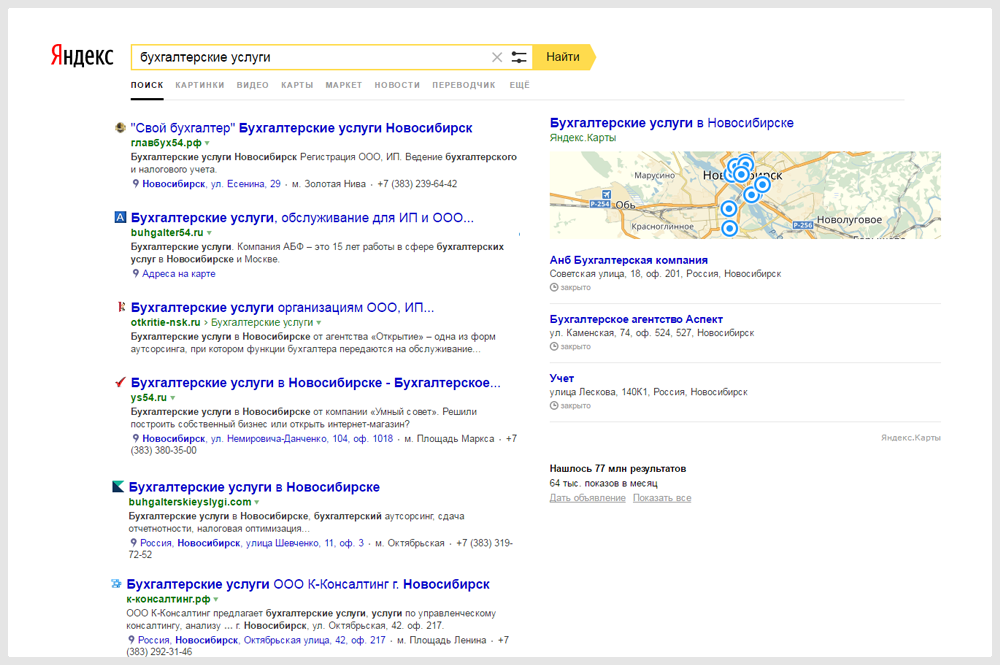Go to the Карты tab
Screen dimensions: 1000x665
click(x=297, y=85)
